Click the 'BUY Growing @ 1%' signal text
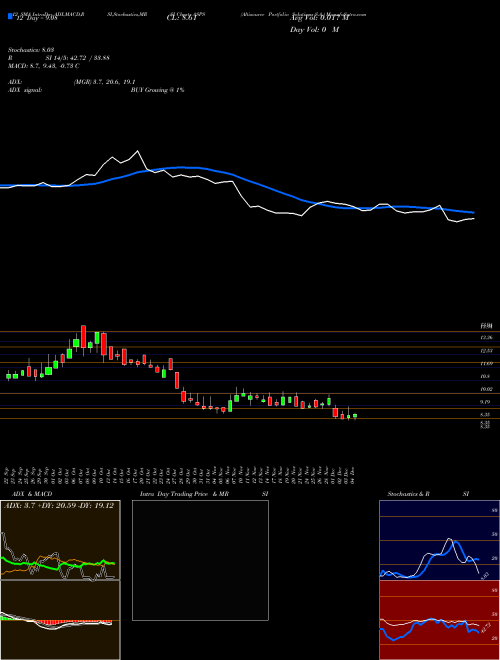 point(157,90)
